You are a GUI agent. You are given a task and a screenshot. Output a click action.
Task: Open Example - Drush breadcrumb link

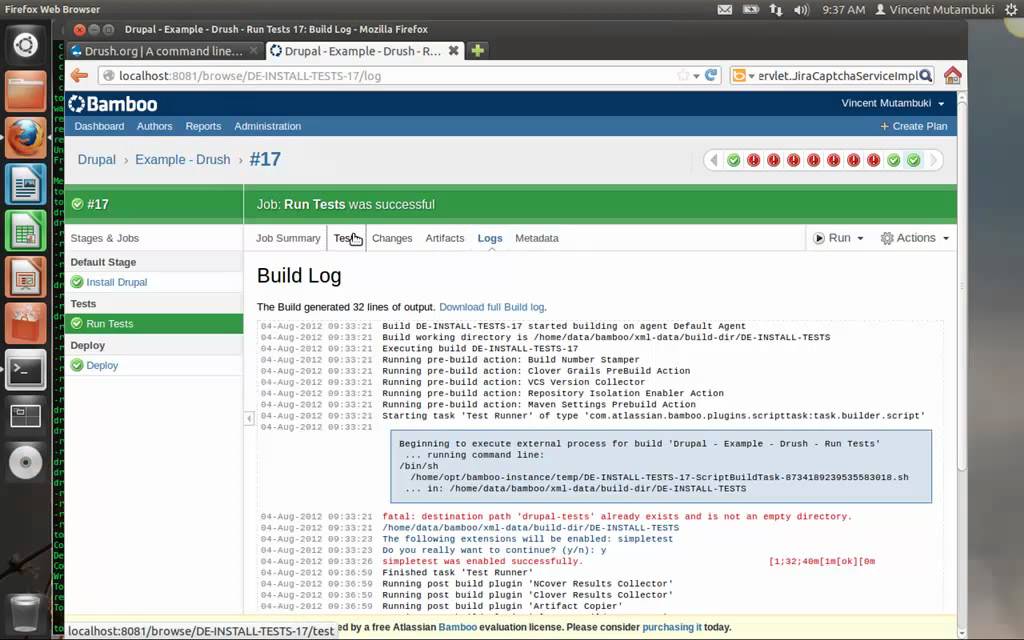183,160
